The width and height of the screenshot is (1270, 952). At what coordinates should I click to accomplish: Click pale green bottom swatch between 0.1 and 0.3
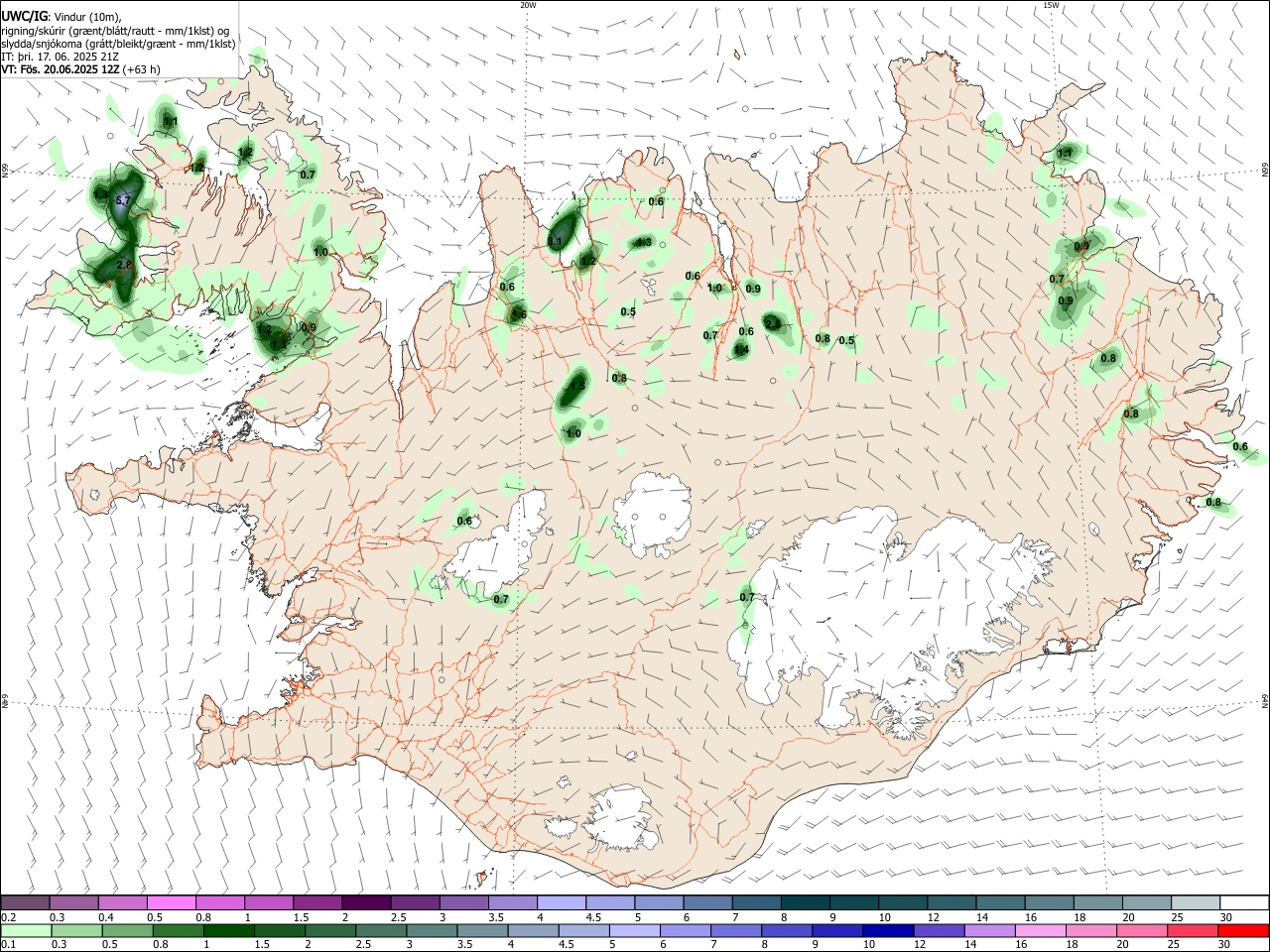coord(25,931)
